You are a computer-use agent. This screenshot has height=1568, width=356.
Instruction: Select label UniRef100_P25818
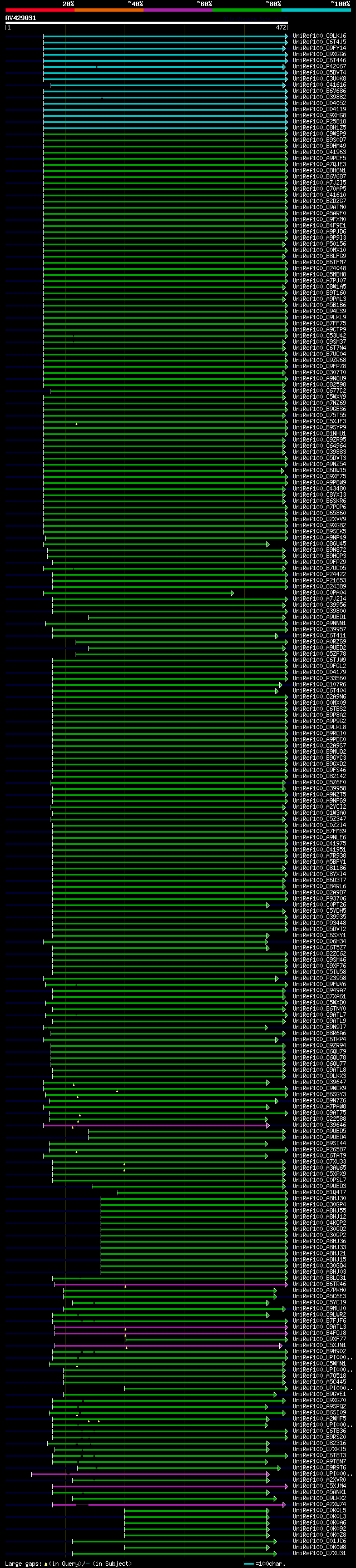pyautogui.click(x=319, y=121)
